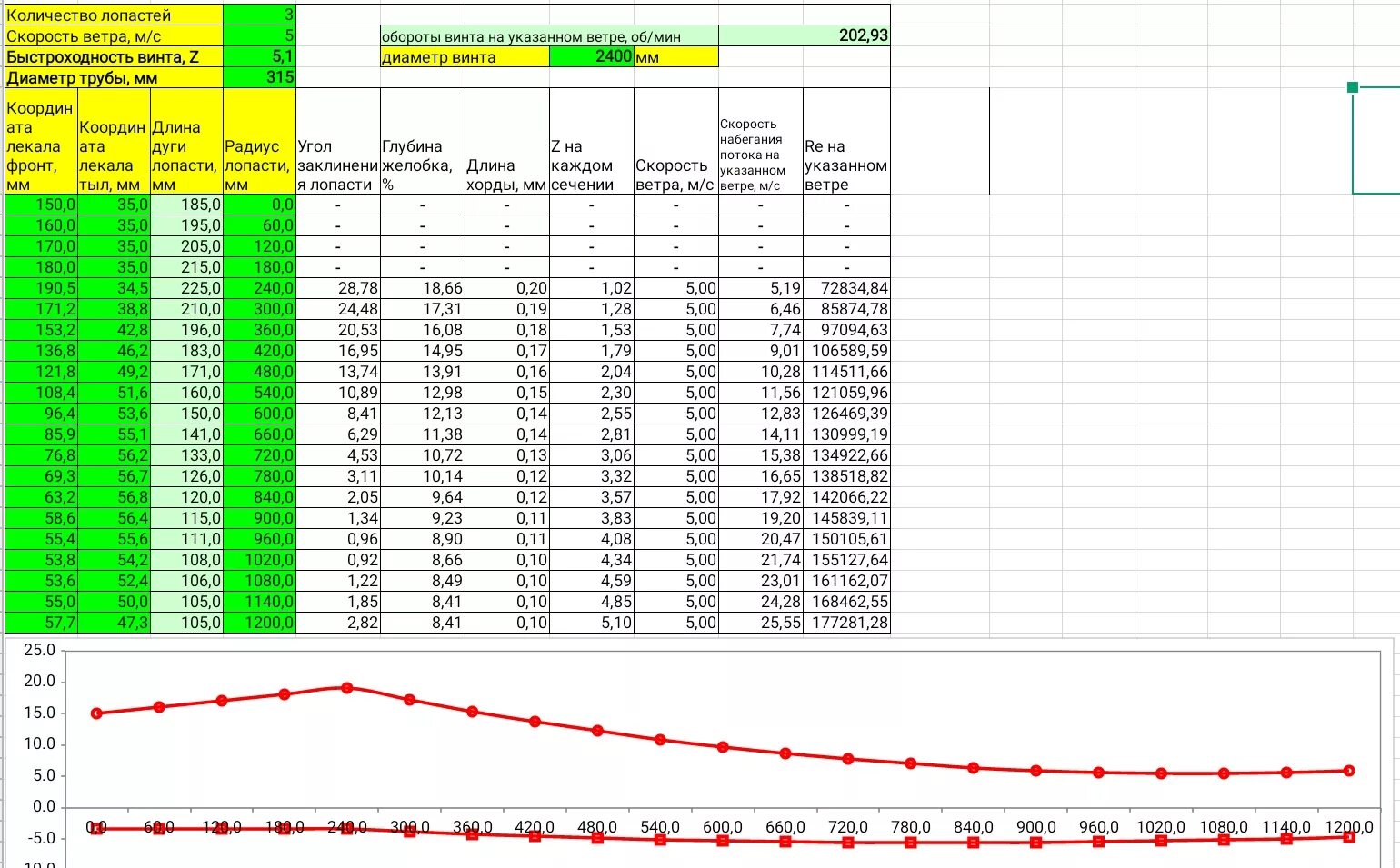
Task: Select header 'Радиус лопасти, мм'
Action: click(x=259, y=142)
